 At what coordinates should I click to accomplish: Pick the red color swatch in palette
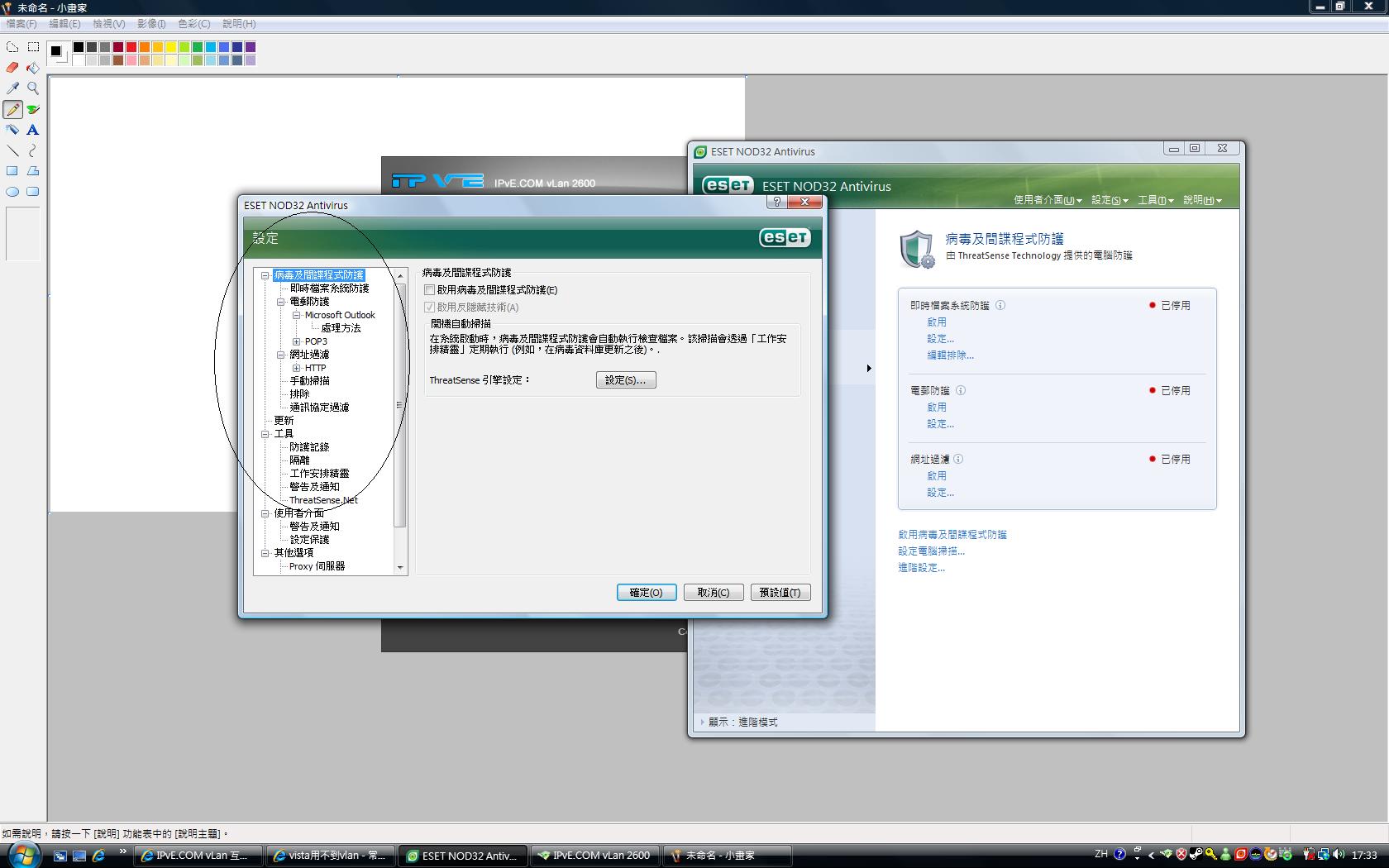point(131,47)
